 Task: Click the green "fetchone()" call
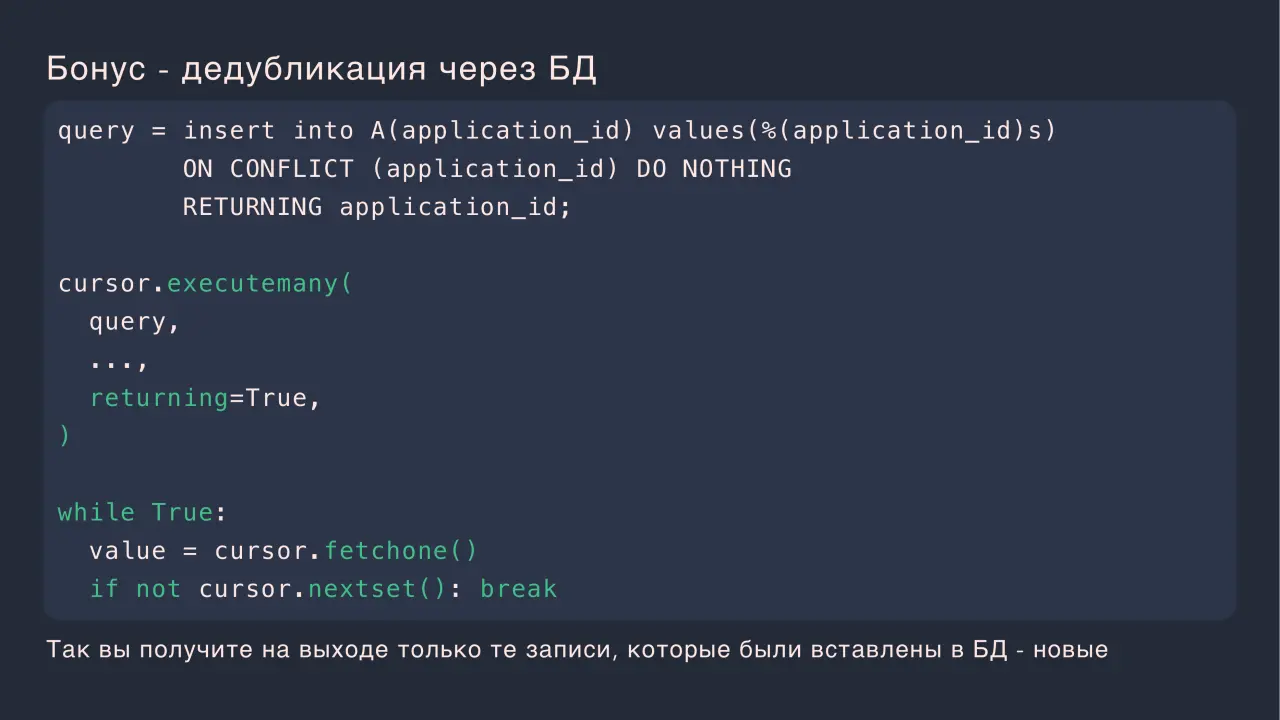point(401,551)
